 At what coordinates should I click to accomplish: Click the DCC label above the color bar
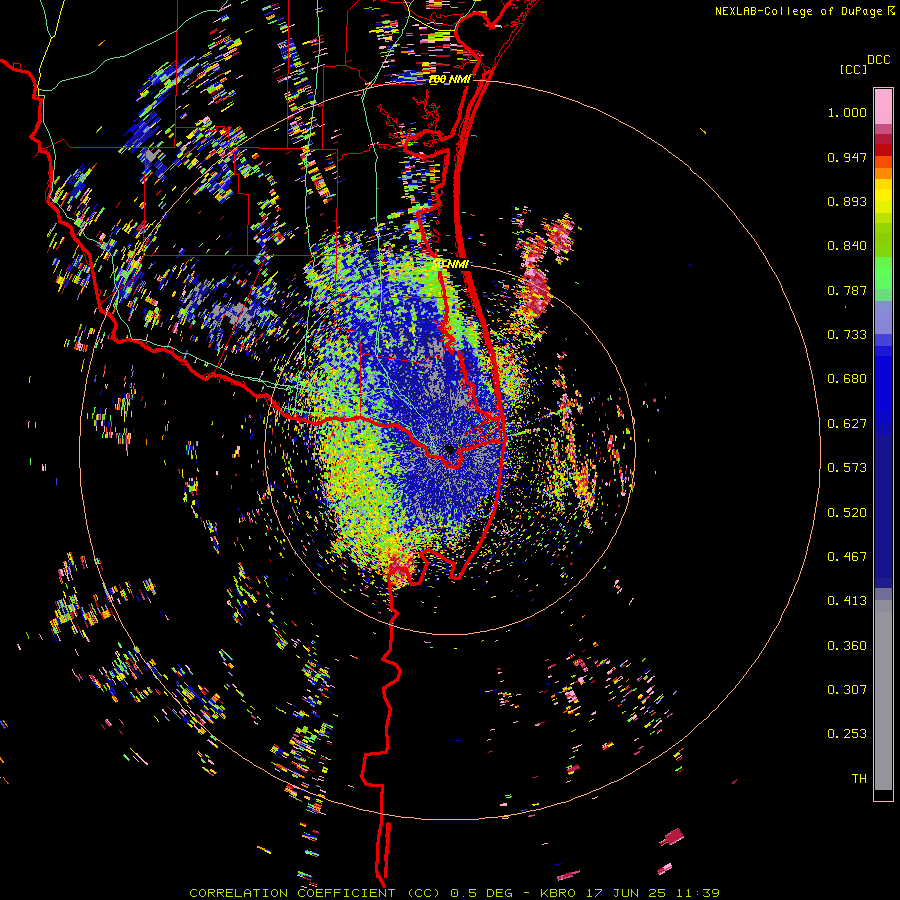point(878,60)
